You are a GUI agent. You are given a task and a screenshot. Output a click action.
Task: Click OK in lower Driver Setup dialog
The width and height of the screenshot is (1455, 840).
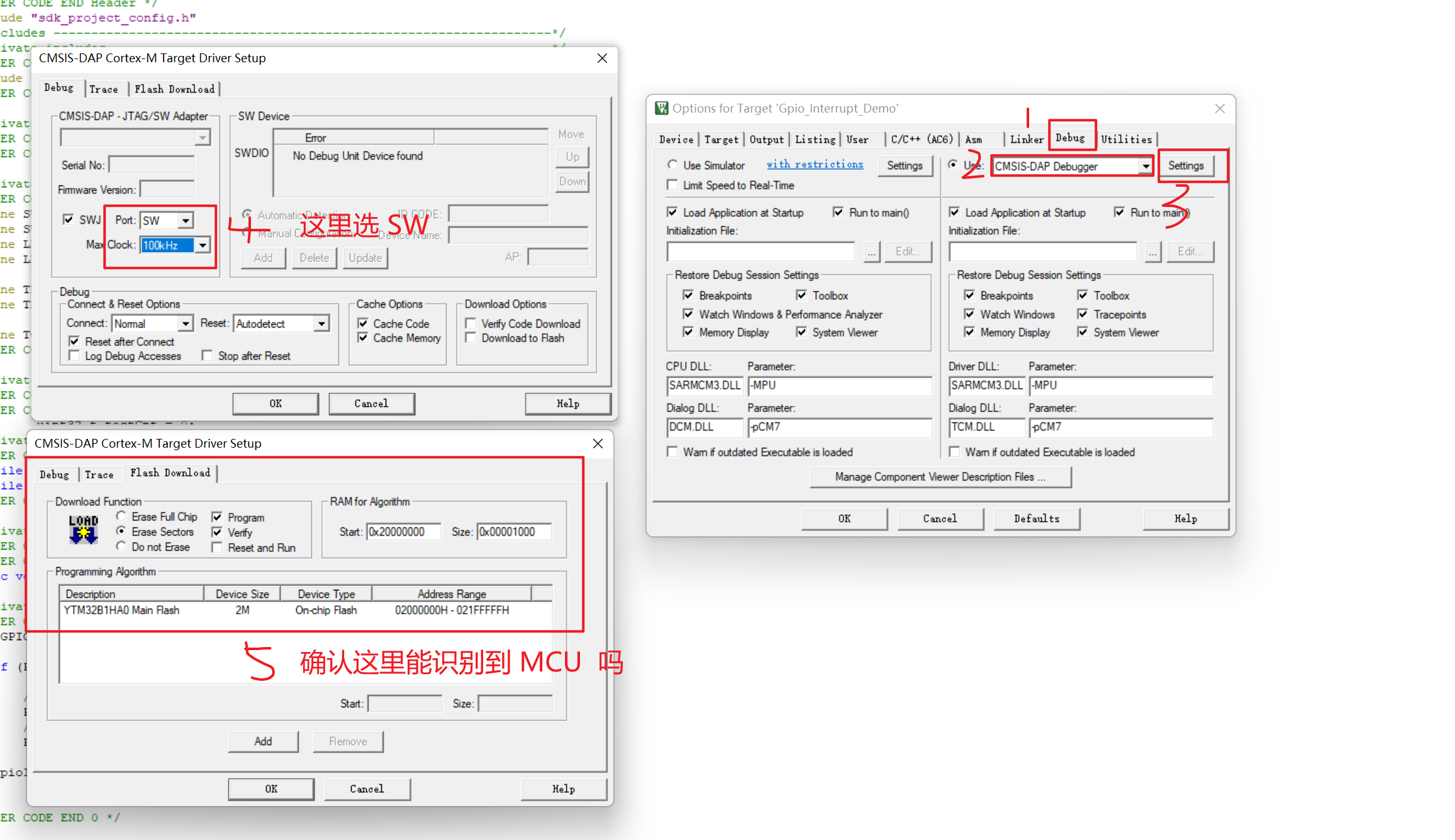point(271,789)
